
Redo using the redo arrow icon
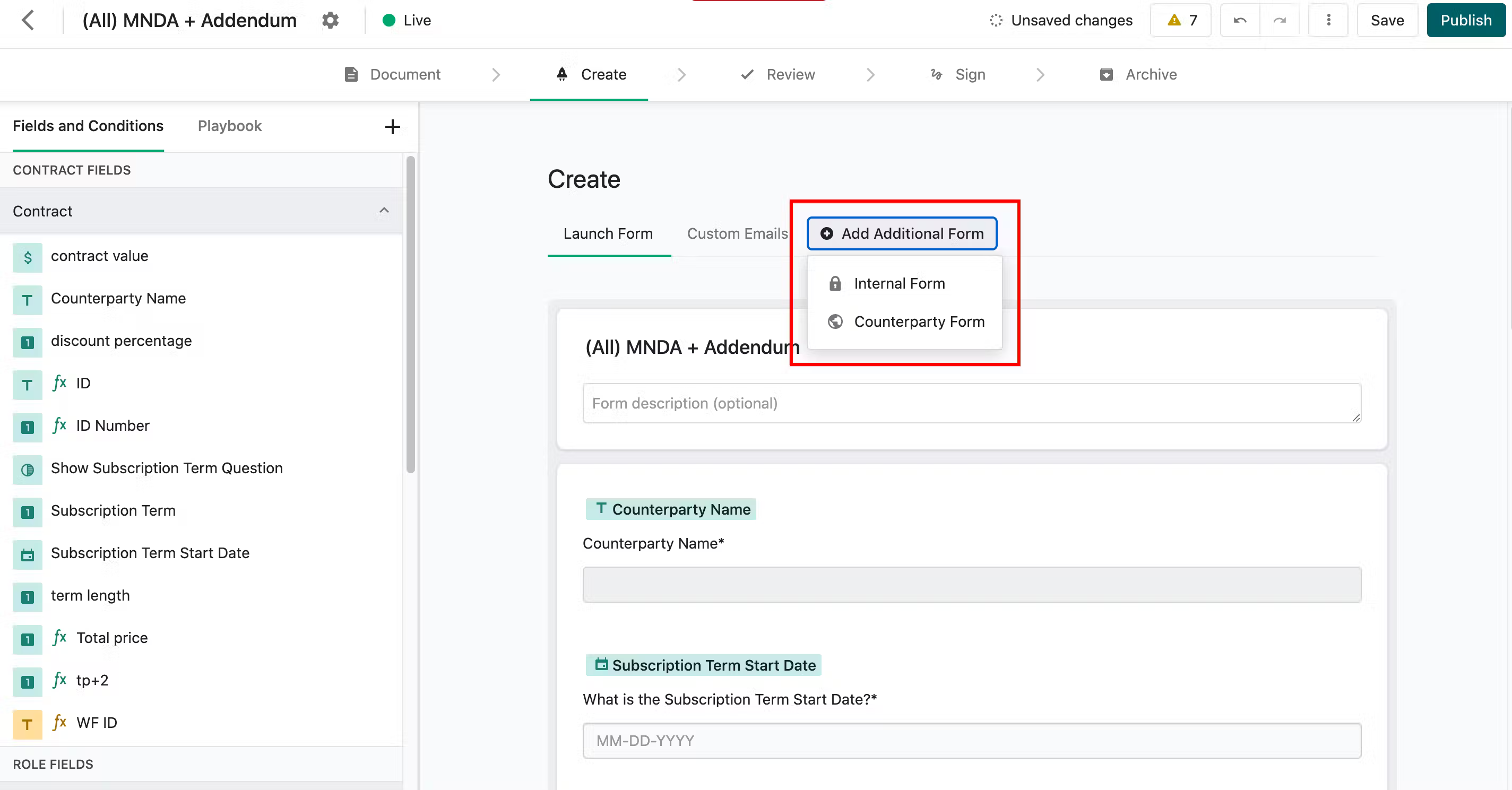coord(1280,20)
